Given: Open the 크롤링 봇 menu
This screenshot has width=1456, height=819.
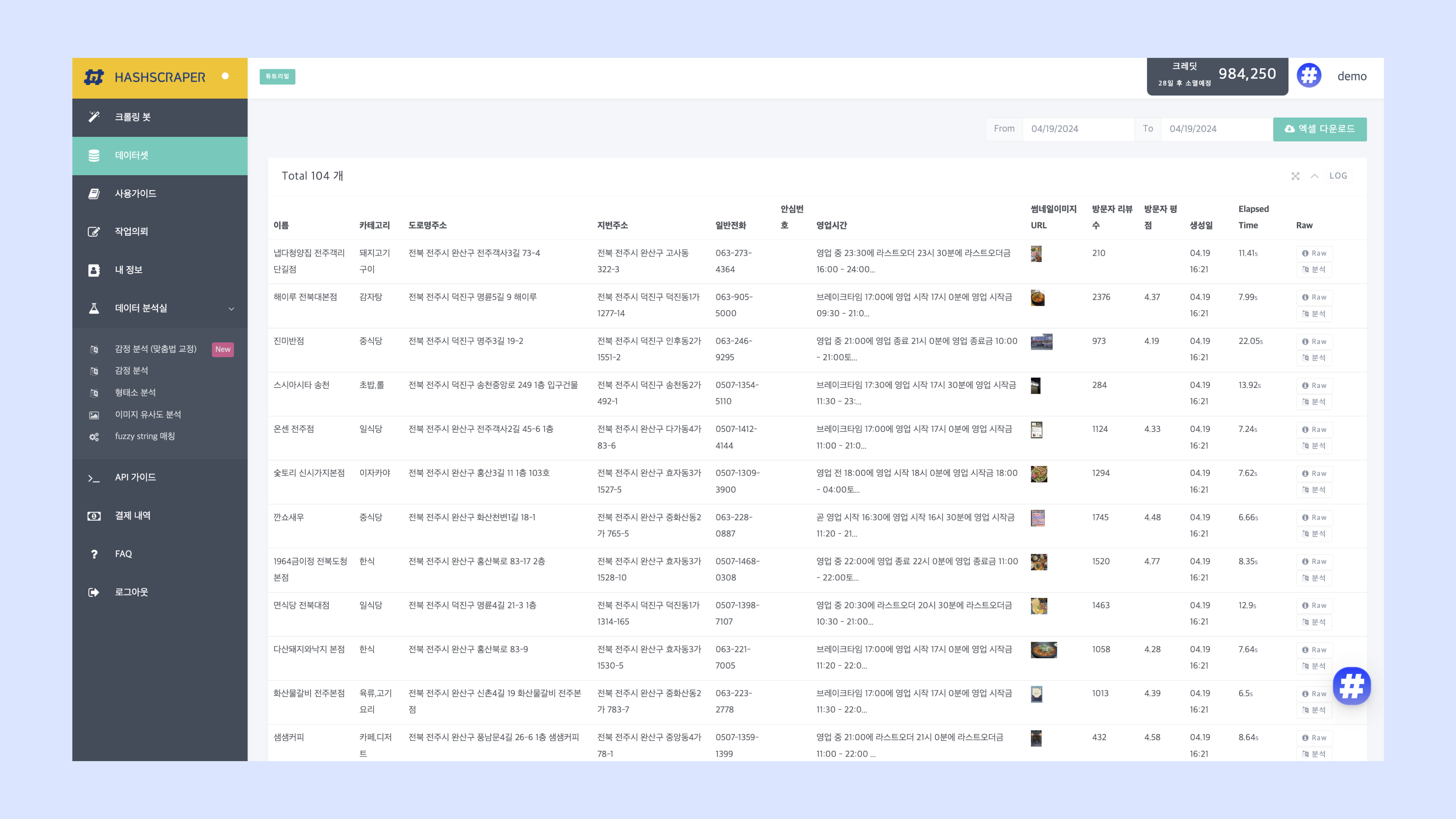Looking at the screenshot, I should 160,118.
